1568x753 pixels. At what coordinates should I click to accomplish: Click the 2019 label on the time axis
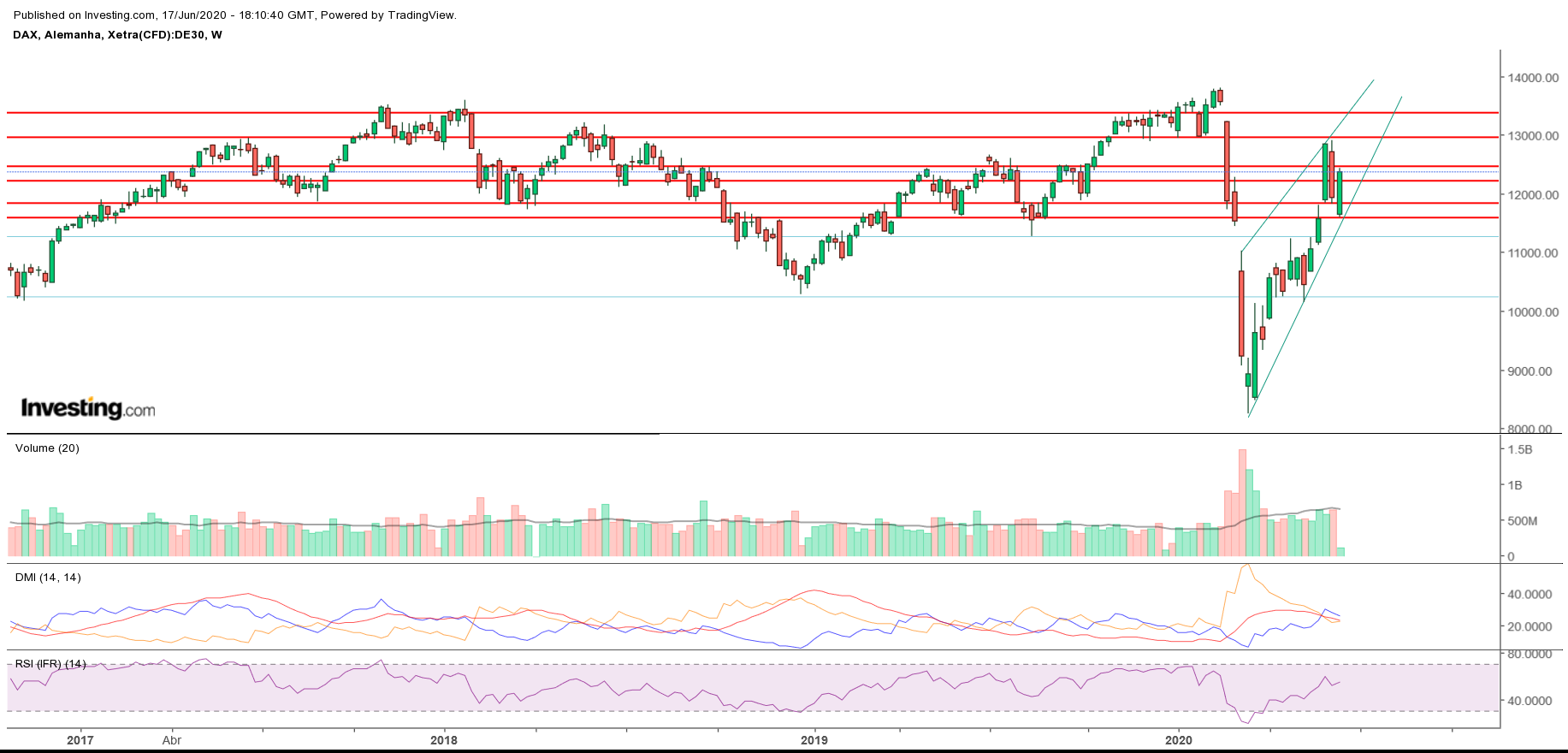tap(814, 740)
